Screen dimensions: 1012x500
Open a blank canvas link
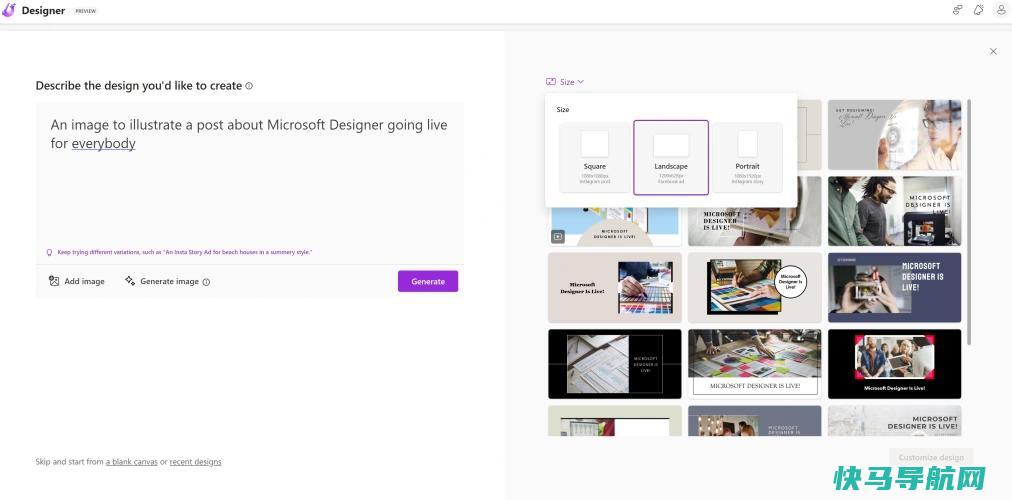132,462
